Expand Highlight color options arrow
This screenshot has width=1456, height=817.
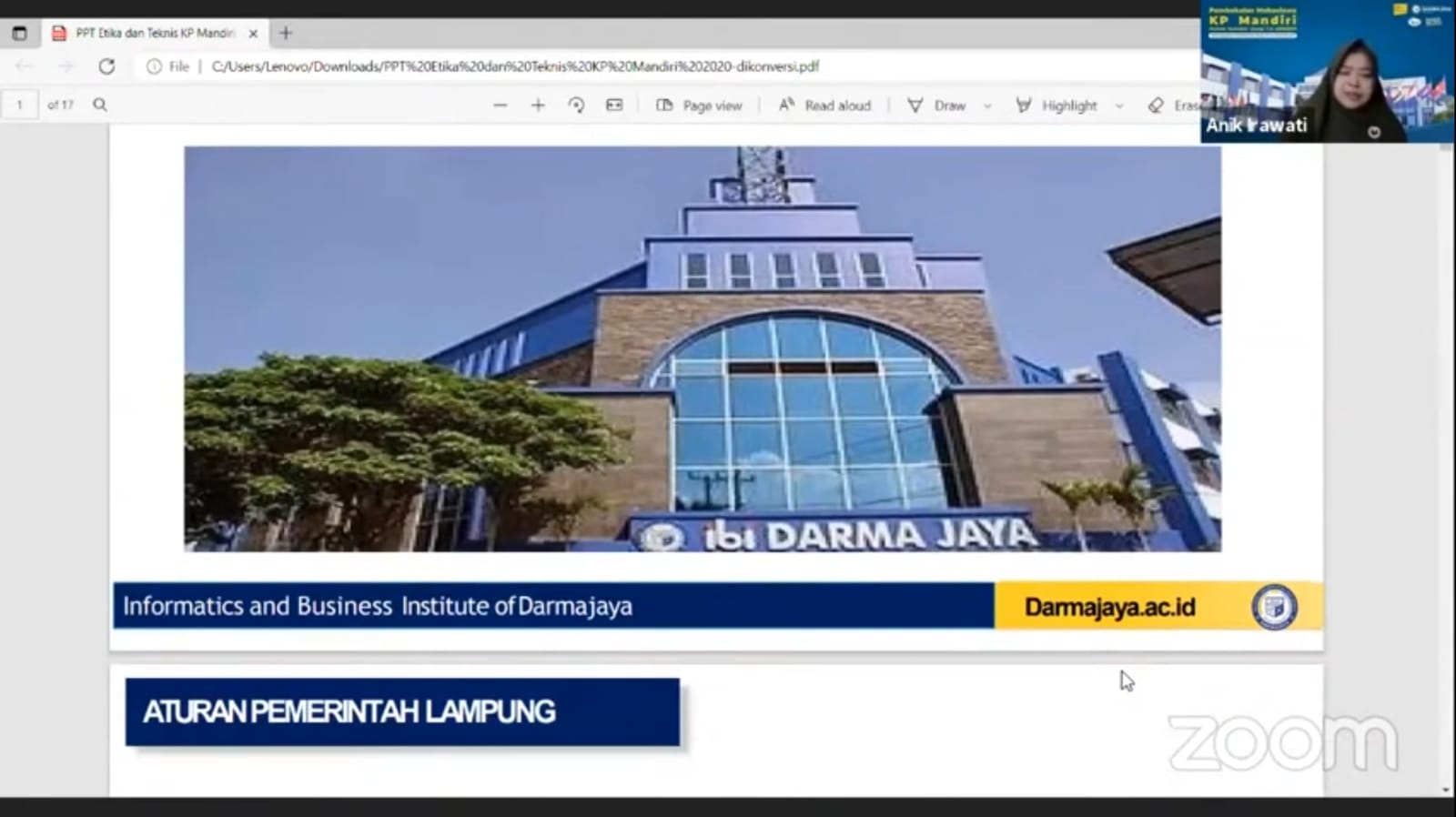(1119, 106)
